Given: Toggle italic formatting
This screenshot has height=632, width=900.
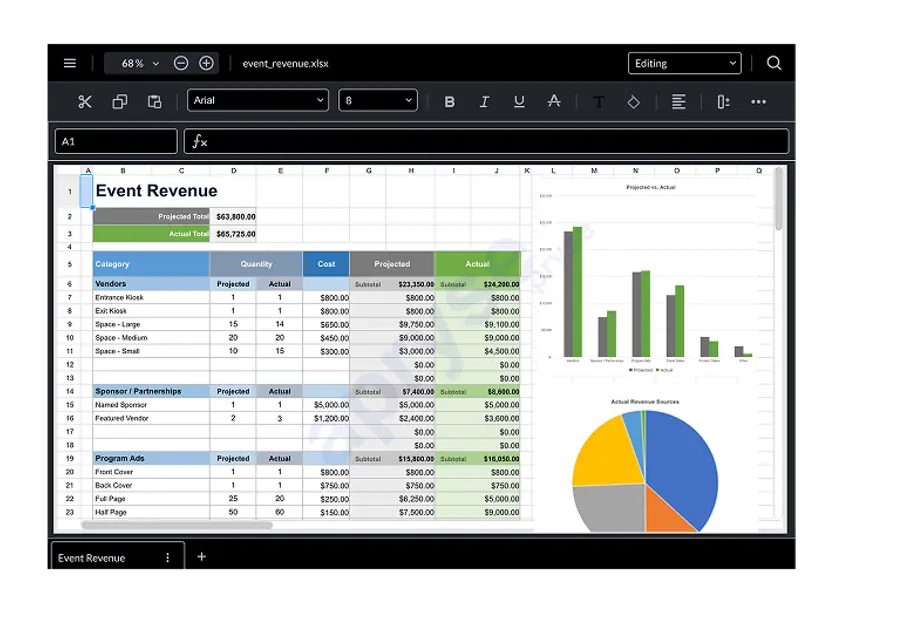Looking at the screenshot, I should point(484,102).
